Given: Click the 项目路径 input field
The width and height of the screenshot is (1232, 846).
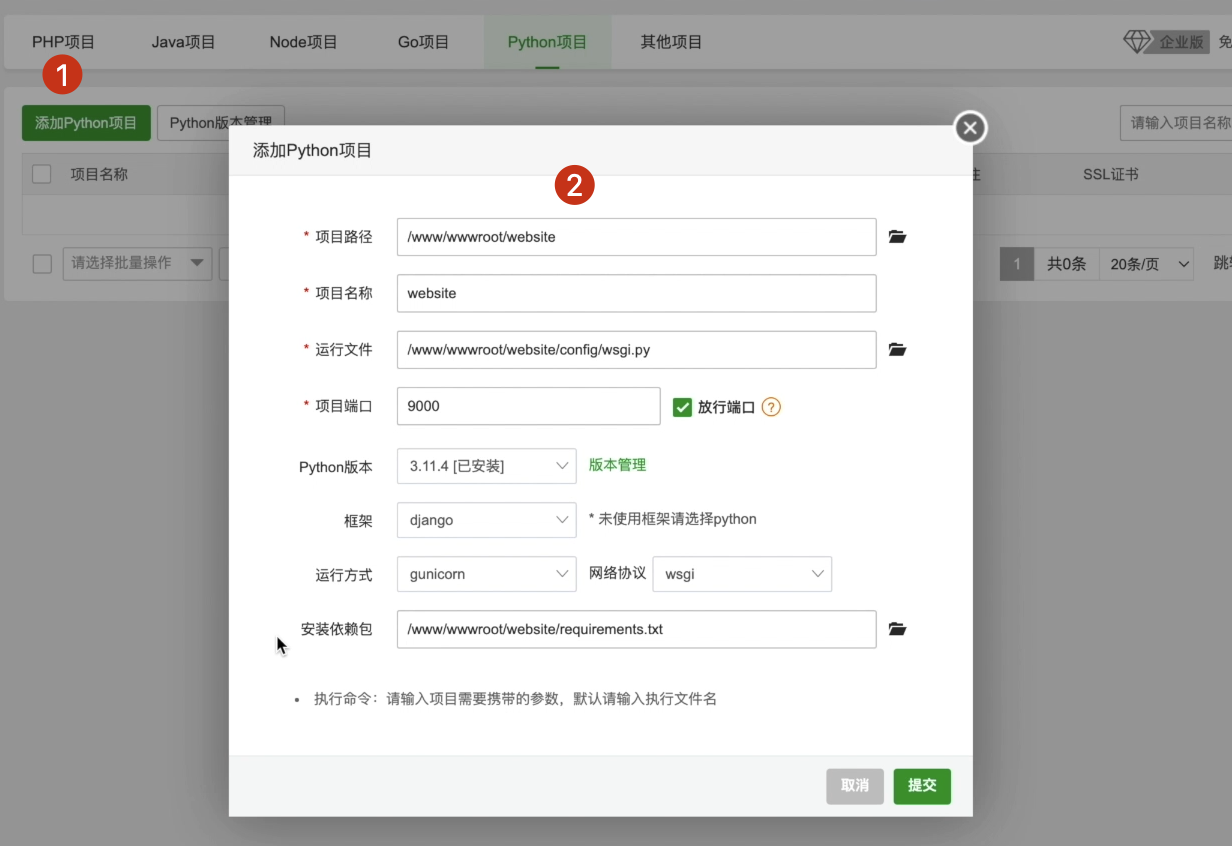Looking at the screenshot, I should coord(637,237).
